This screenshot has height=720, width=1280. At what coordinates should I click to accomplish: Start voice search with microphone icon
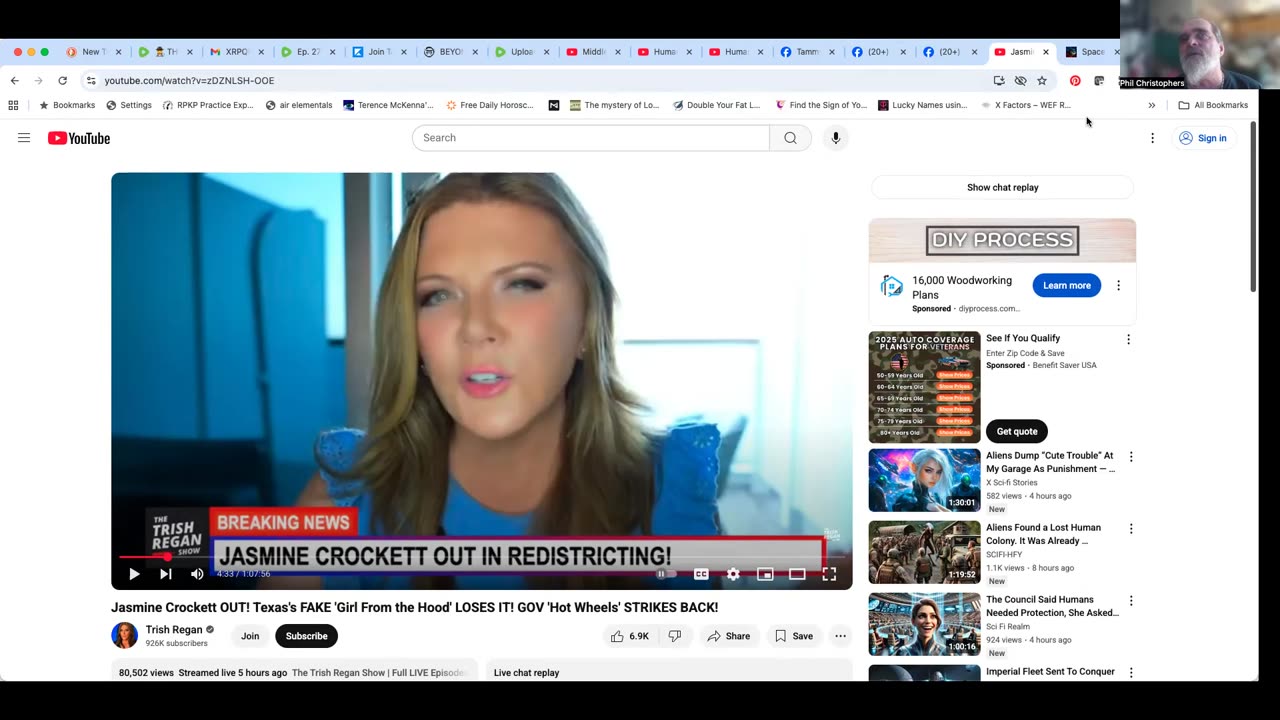(836, 138)
